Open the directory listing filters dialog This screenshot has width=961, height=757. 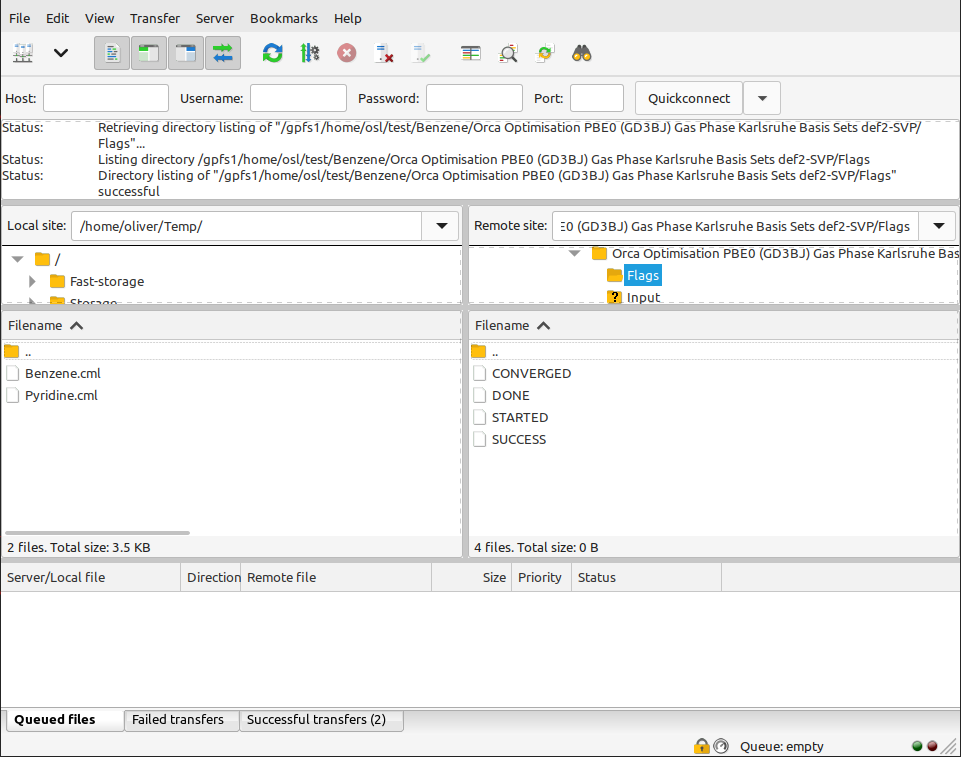pos(471,53)
